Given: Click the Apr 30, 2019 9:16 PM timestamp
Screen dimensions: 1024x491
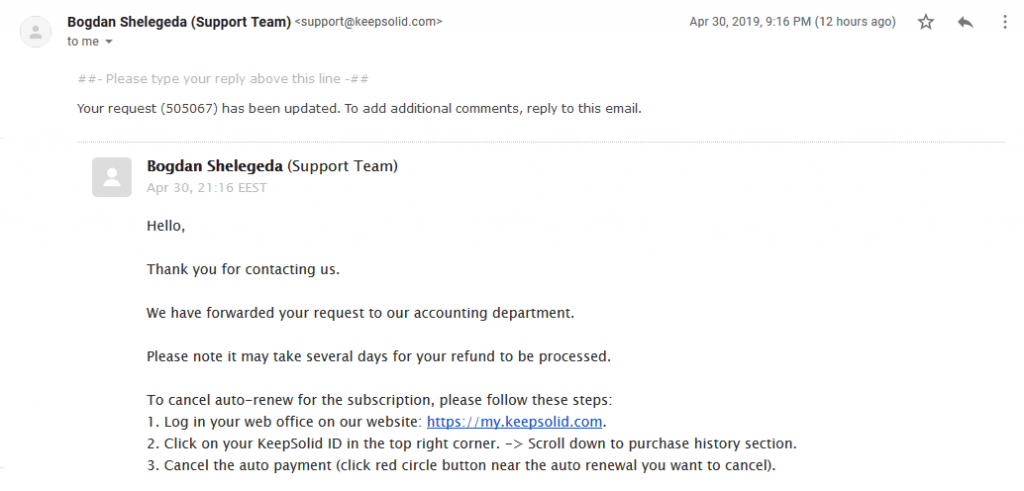Looking at the screenshot, I should (x=792, y=22).
